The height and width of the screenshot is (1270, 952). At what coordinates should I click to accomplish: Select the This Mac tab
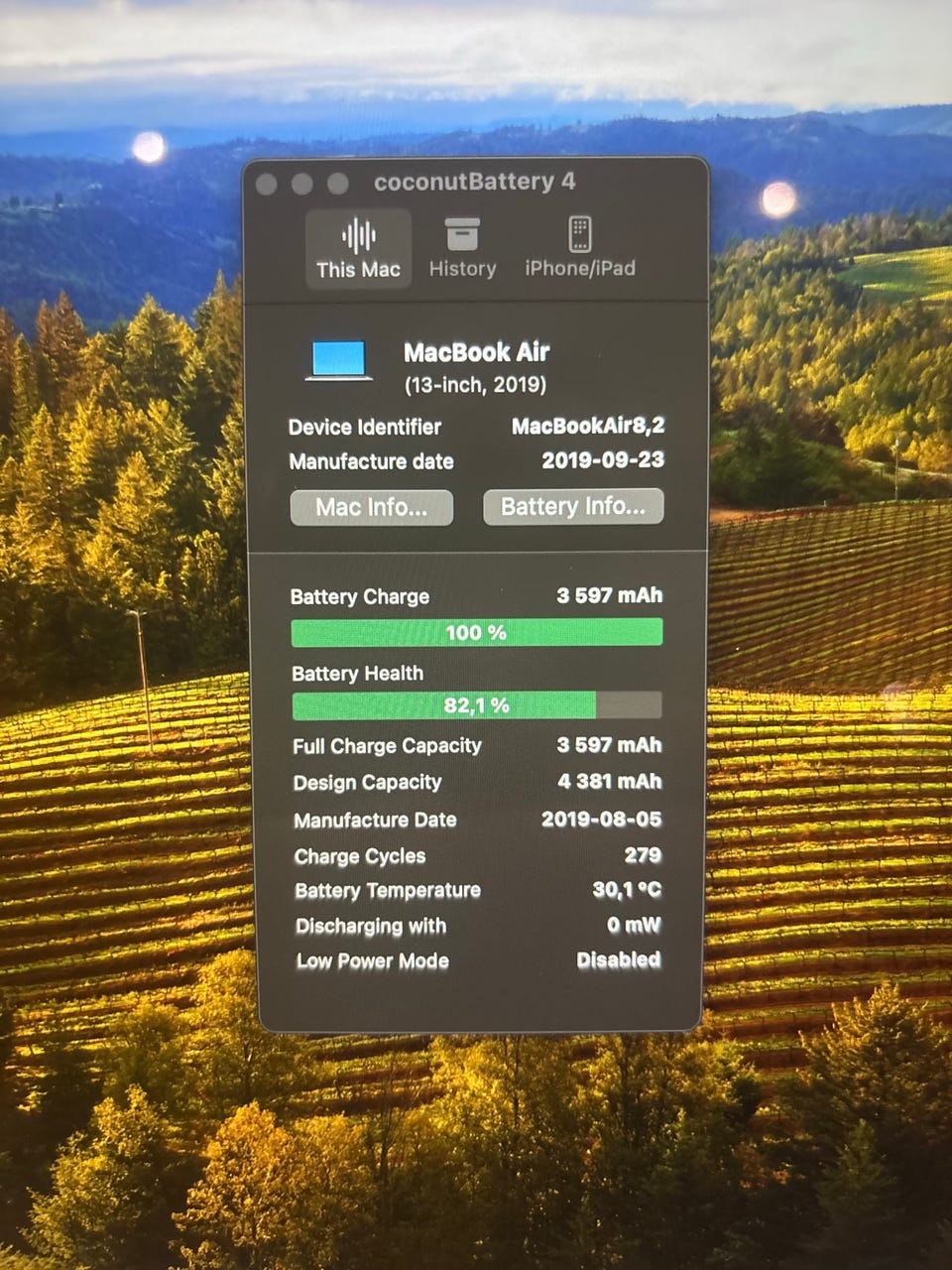click(358, 249)
